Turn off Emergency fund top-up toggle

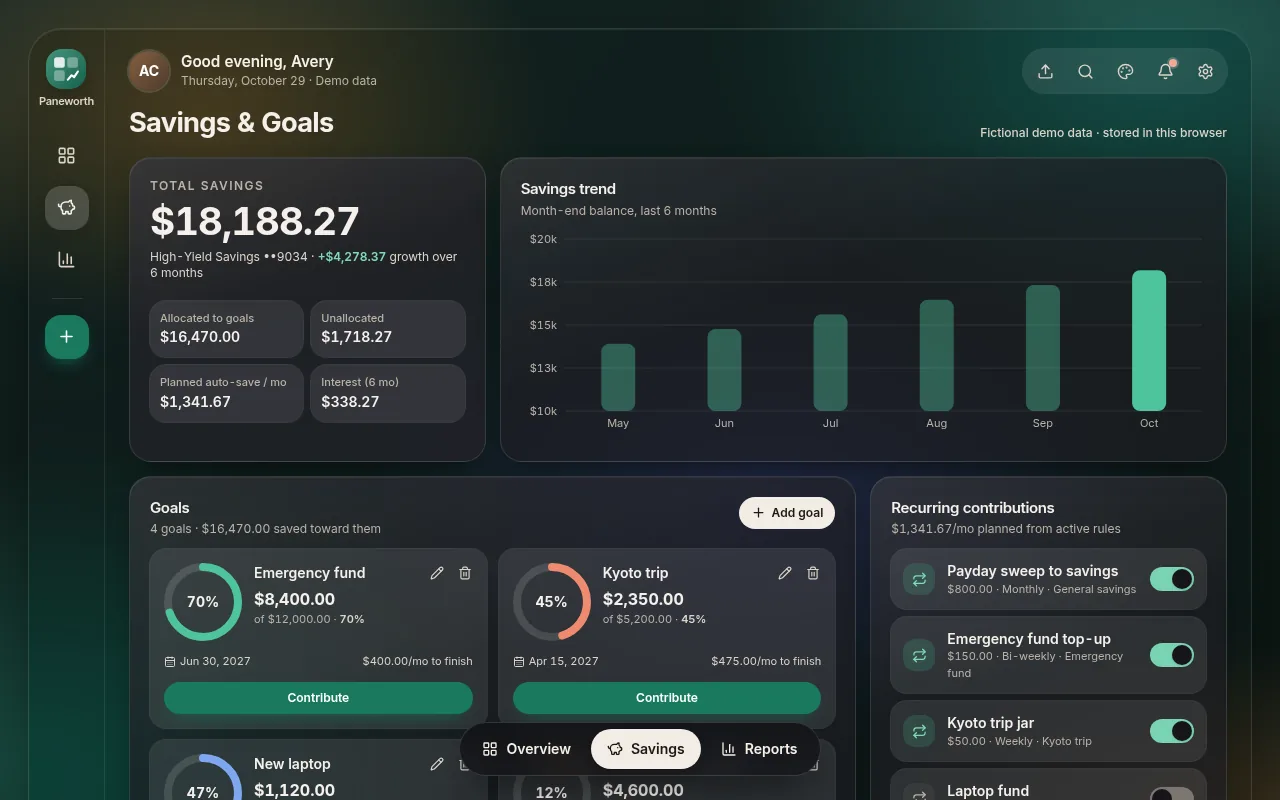1172,655
